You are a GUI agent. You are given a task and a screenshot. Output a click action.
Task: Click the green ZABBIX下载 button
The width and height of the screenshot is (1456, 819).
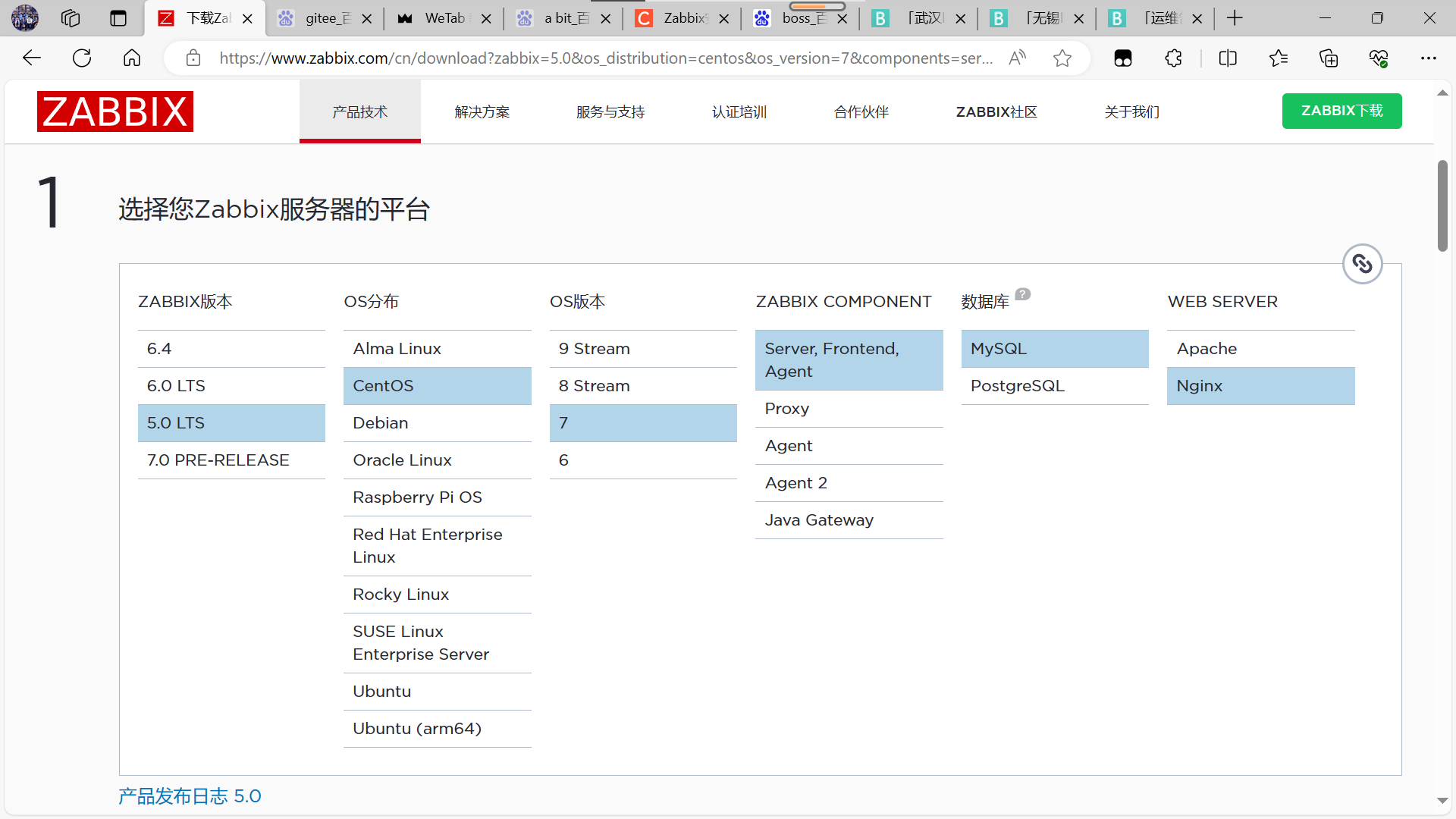1341,111
